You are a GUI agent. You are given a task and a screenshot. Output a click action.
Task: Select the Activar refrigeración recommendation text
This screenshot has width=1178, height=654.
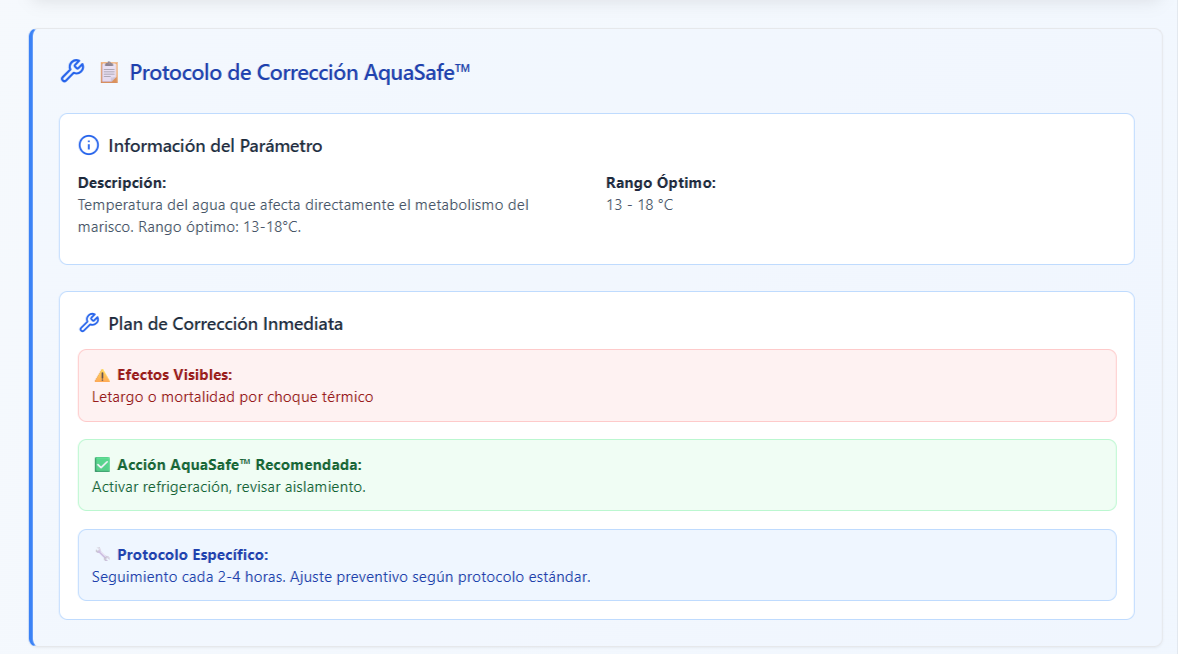(228, 487)
